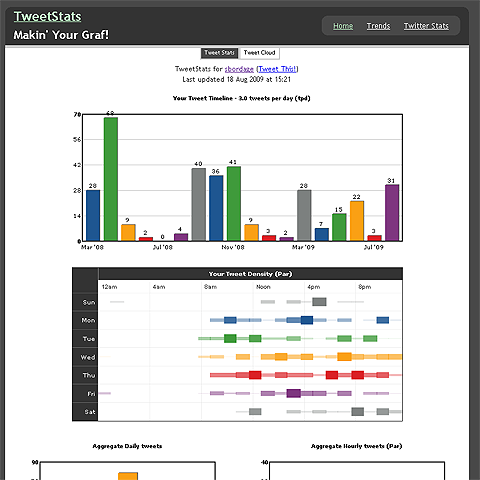The width and height of the screenshot is (480, 480).
Task: Click the Last updated 18 Aug 2009 text
Action: pos(237,79)
